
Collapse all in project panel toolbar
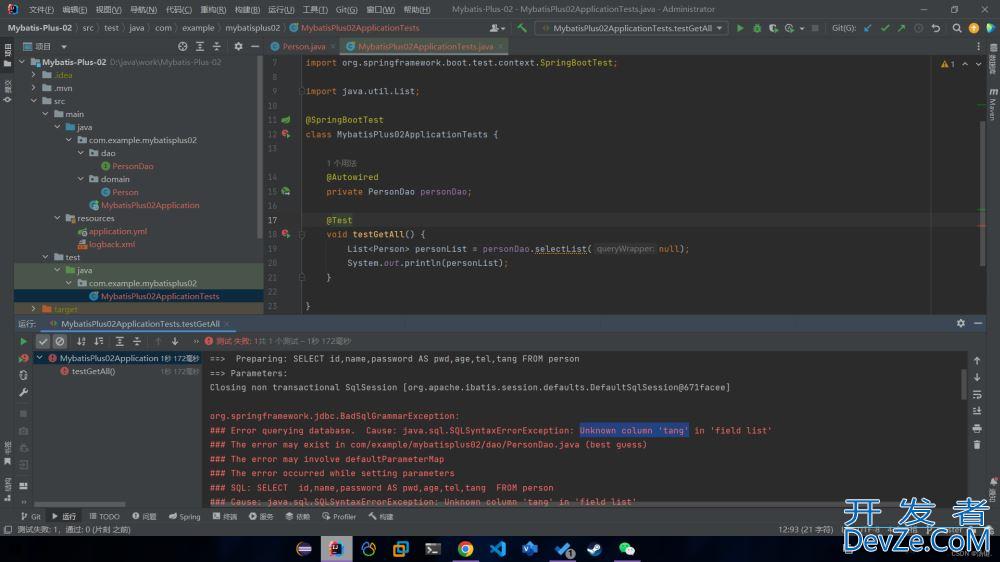pyautogui.click(x=217, y=47)
